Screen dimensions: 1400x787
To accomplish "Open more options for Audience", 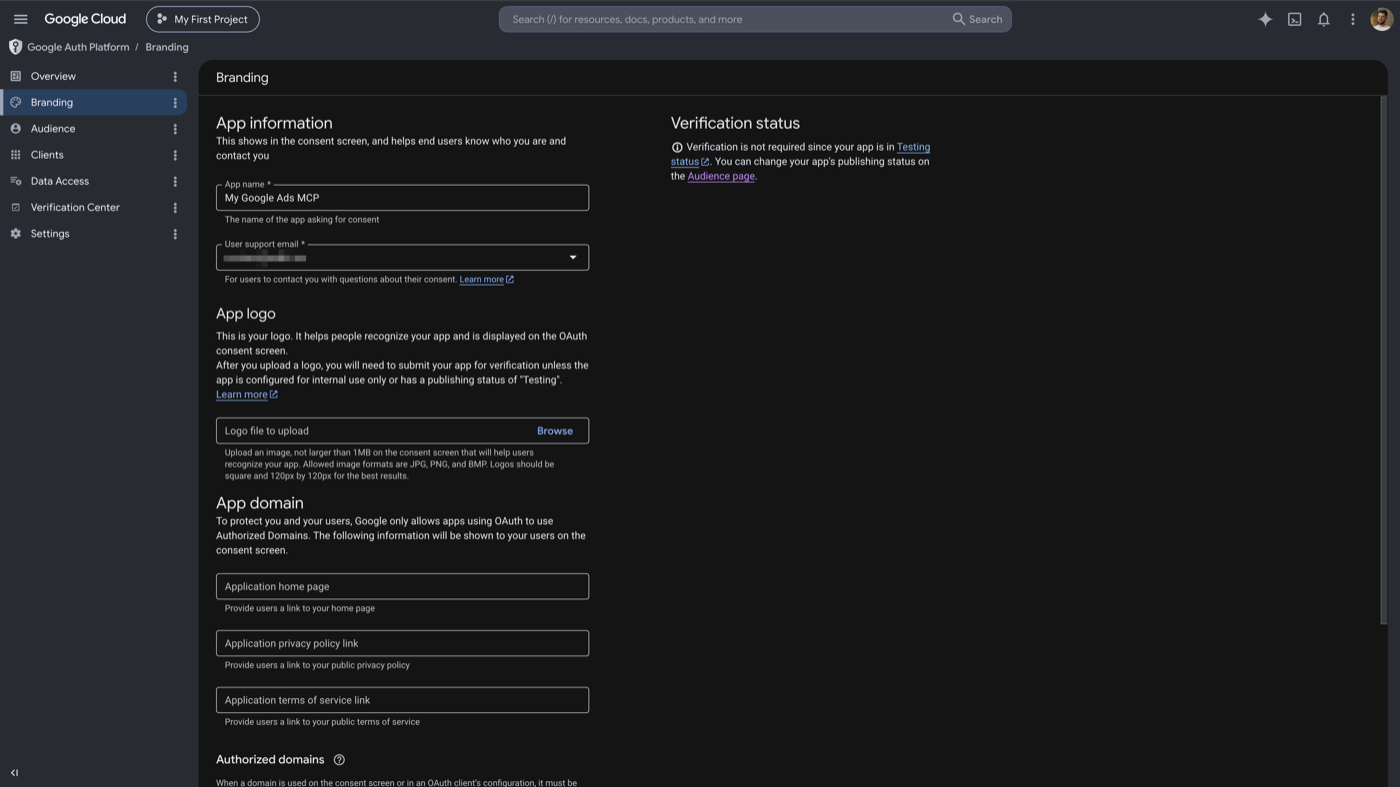I will coord(175,128).
